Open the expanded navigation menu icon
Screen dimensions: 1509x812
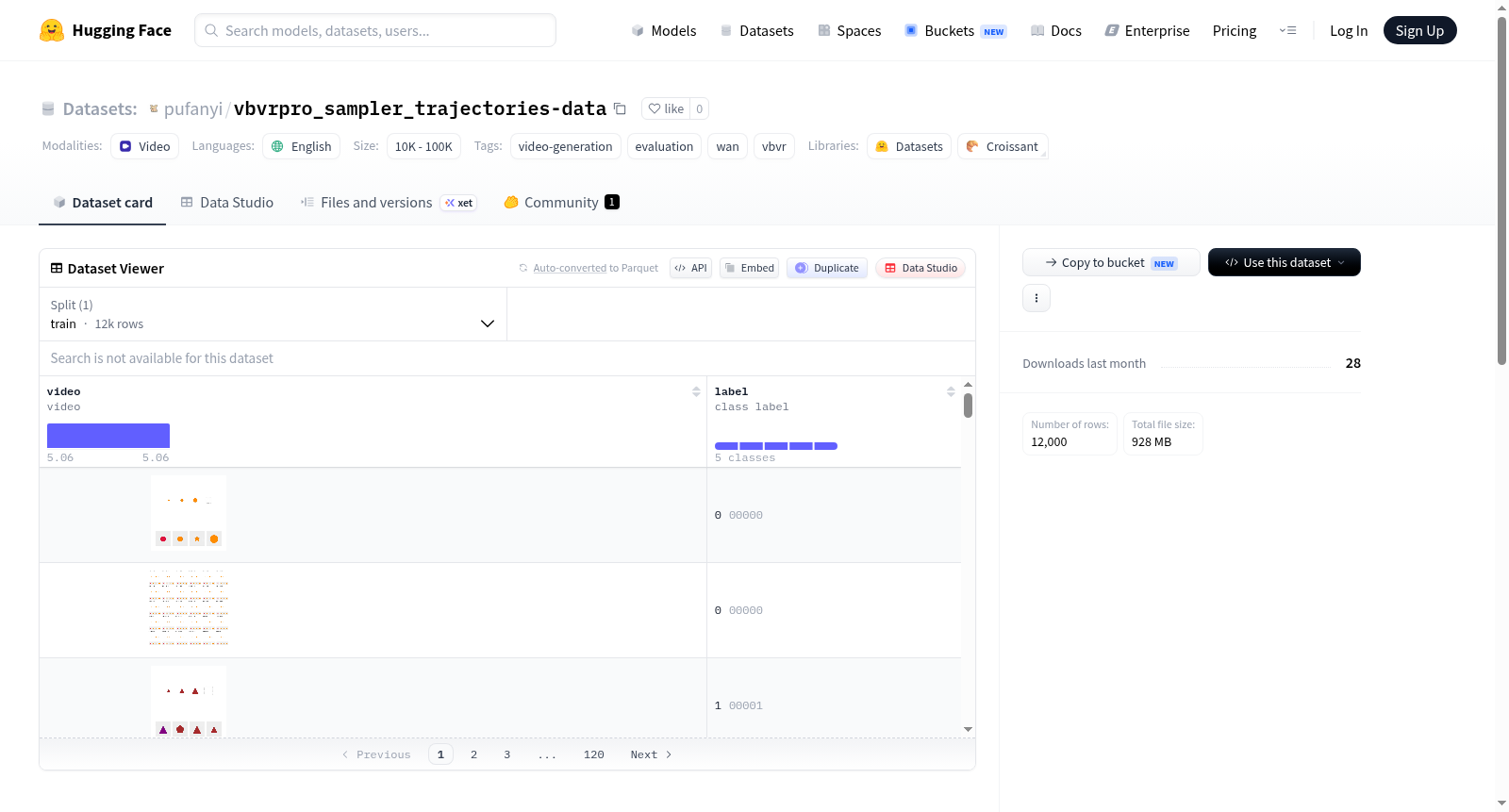coord(1287,30)
